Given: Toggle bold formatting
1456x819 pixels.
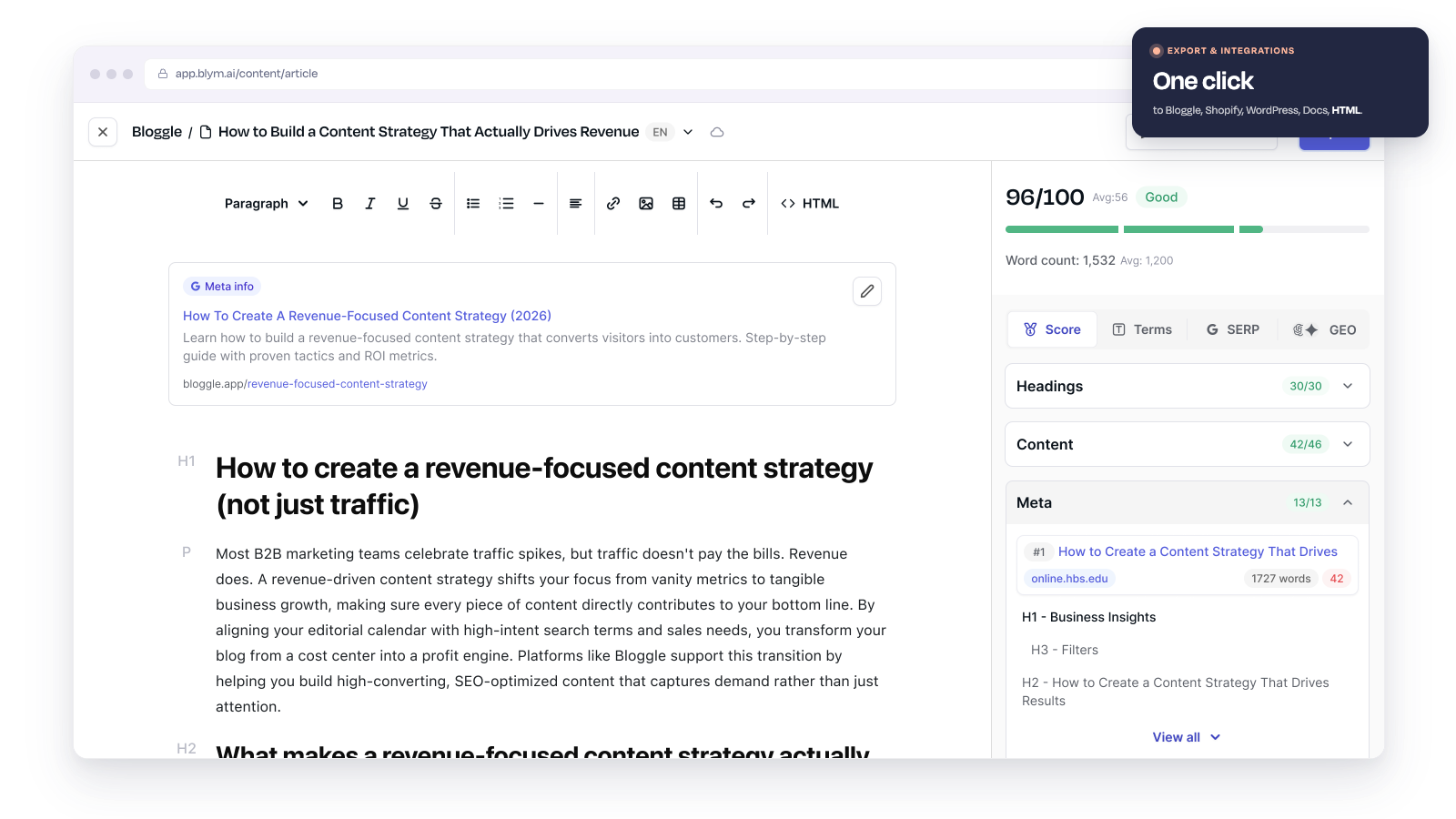Looking at the screenshot, I should tap(338, 204).
